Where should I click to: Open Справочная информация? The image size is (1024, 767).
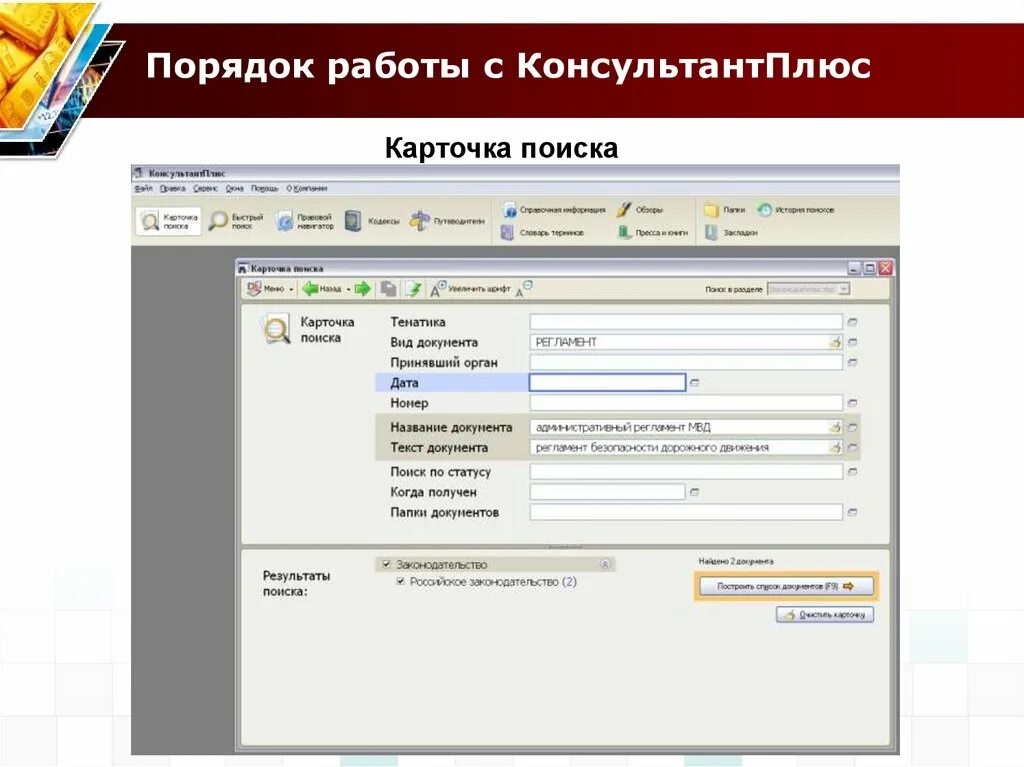[x=554, y=210]
